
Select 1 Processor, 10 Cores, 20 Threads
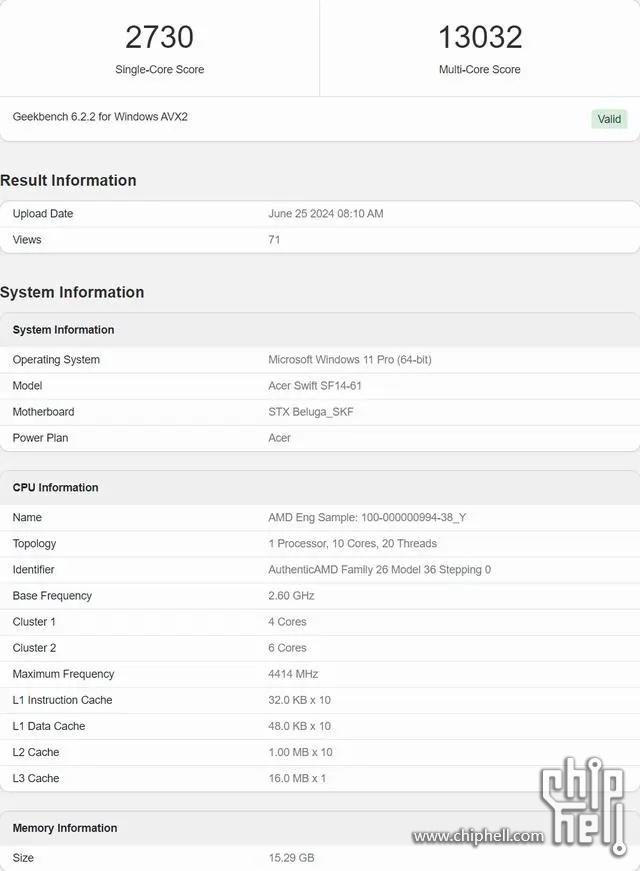click(353, 544)
